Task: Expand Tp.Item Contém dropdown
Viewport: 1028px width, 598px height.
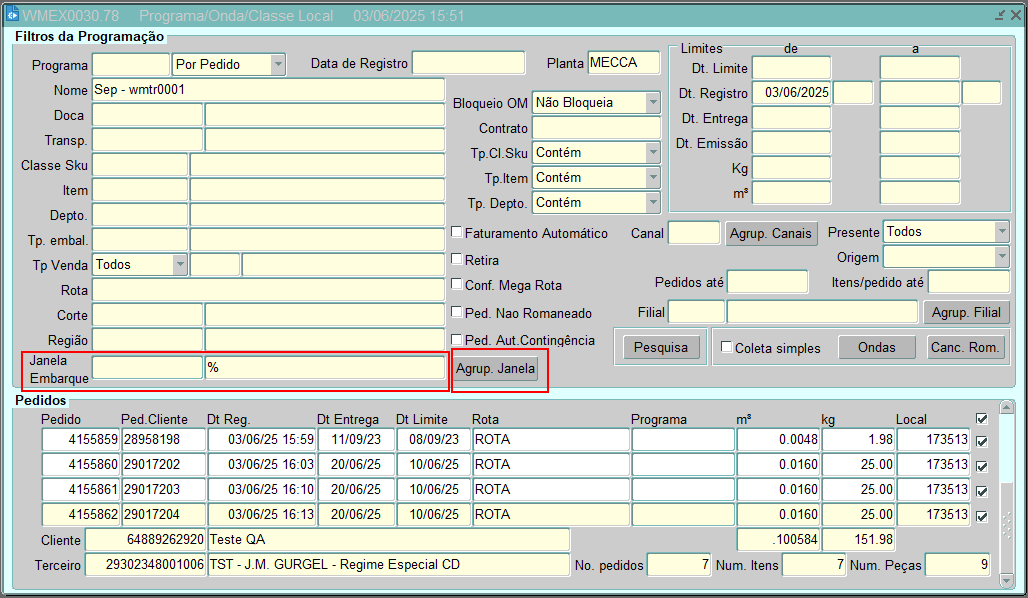Action: [x=653, y=177]
